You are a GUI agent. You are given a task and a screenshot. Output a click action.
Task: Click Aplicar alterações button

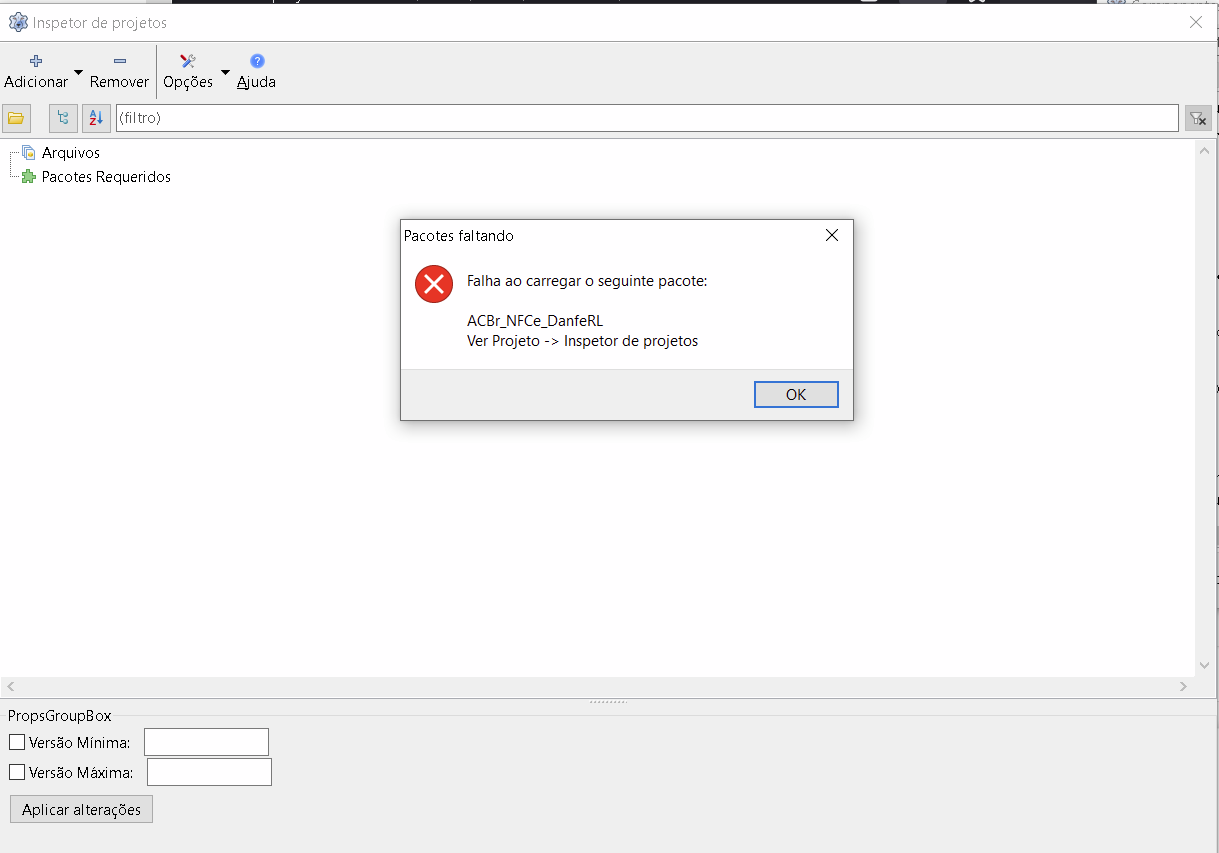pyautogui.click(x=82, y=809)
